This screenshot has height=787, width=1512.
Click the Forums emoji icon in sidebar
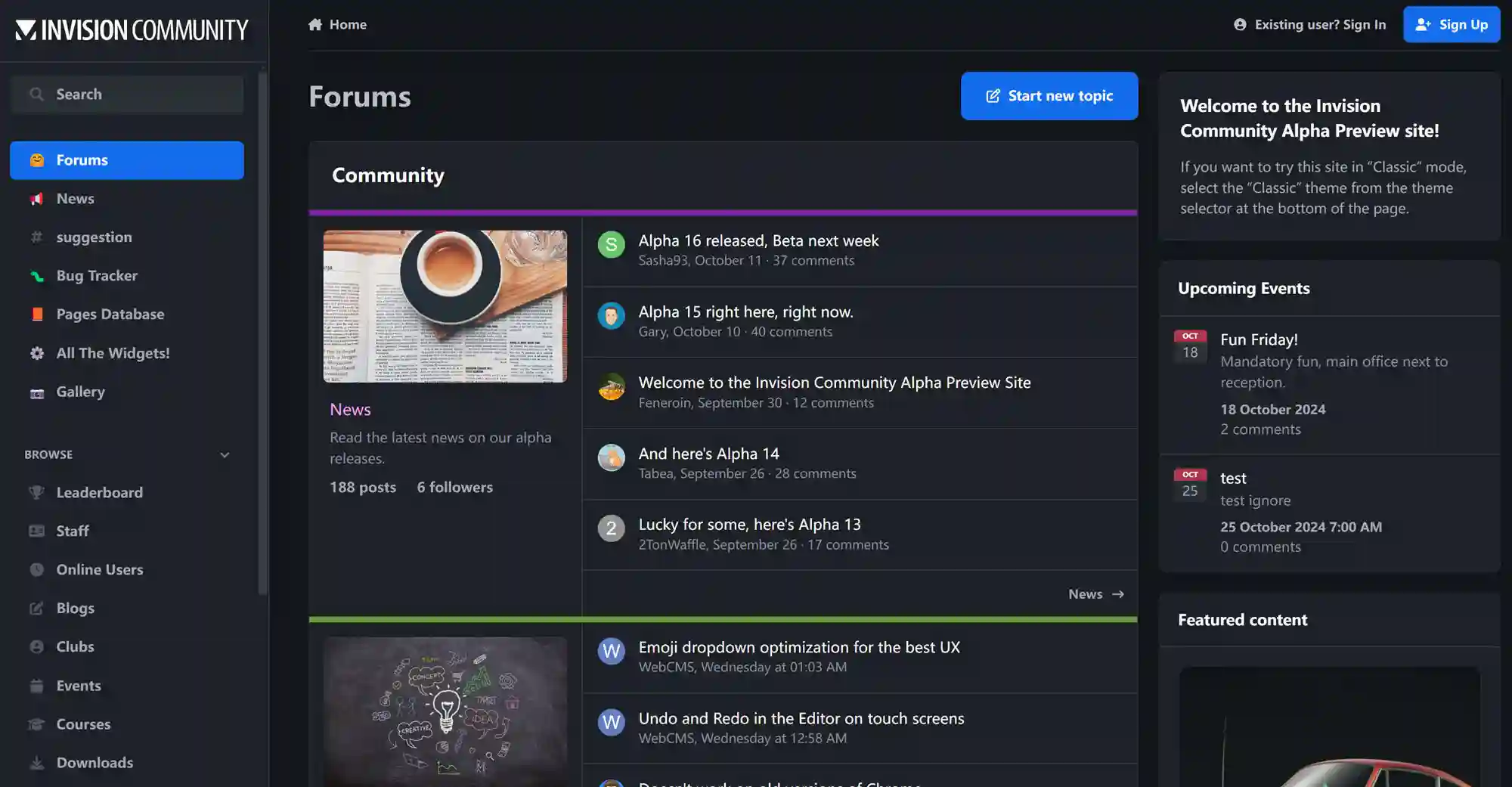36,160
